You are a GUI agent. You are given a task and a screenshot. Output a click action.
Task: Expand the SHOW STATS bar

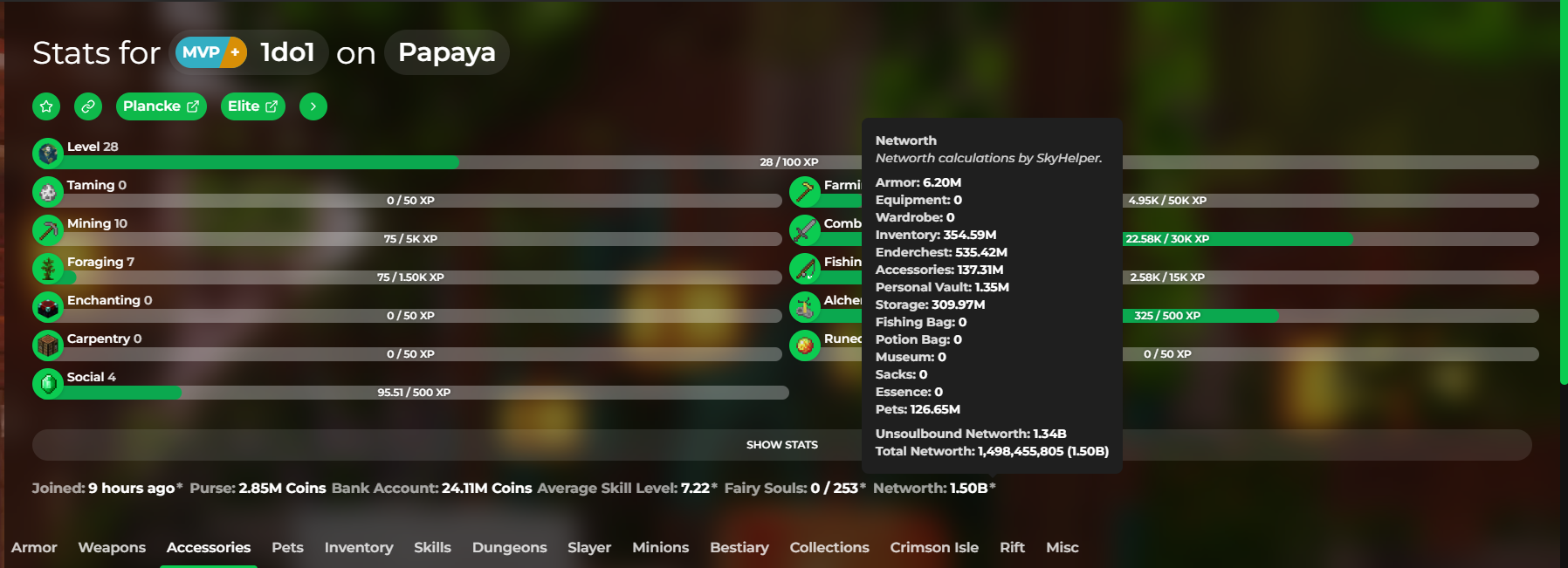[781, 445]
